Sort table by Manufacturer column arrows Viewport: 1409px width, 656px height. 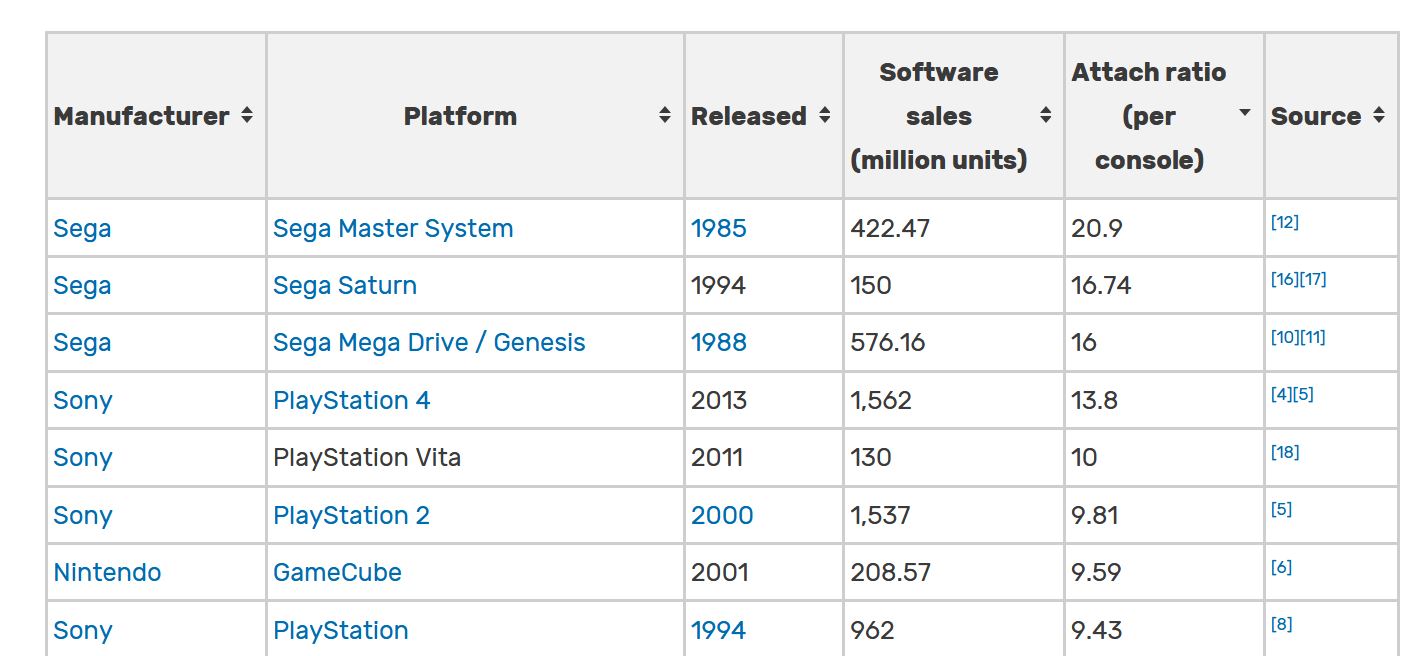click(x=246, y=116)
